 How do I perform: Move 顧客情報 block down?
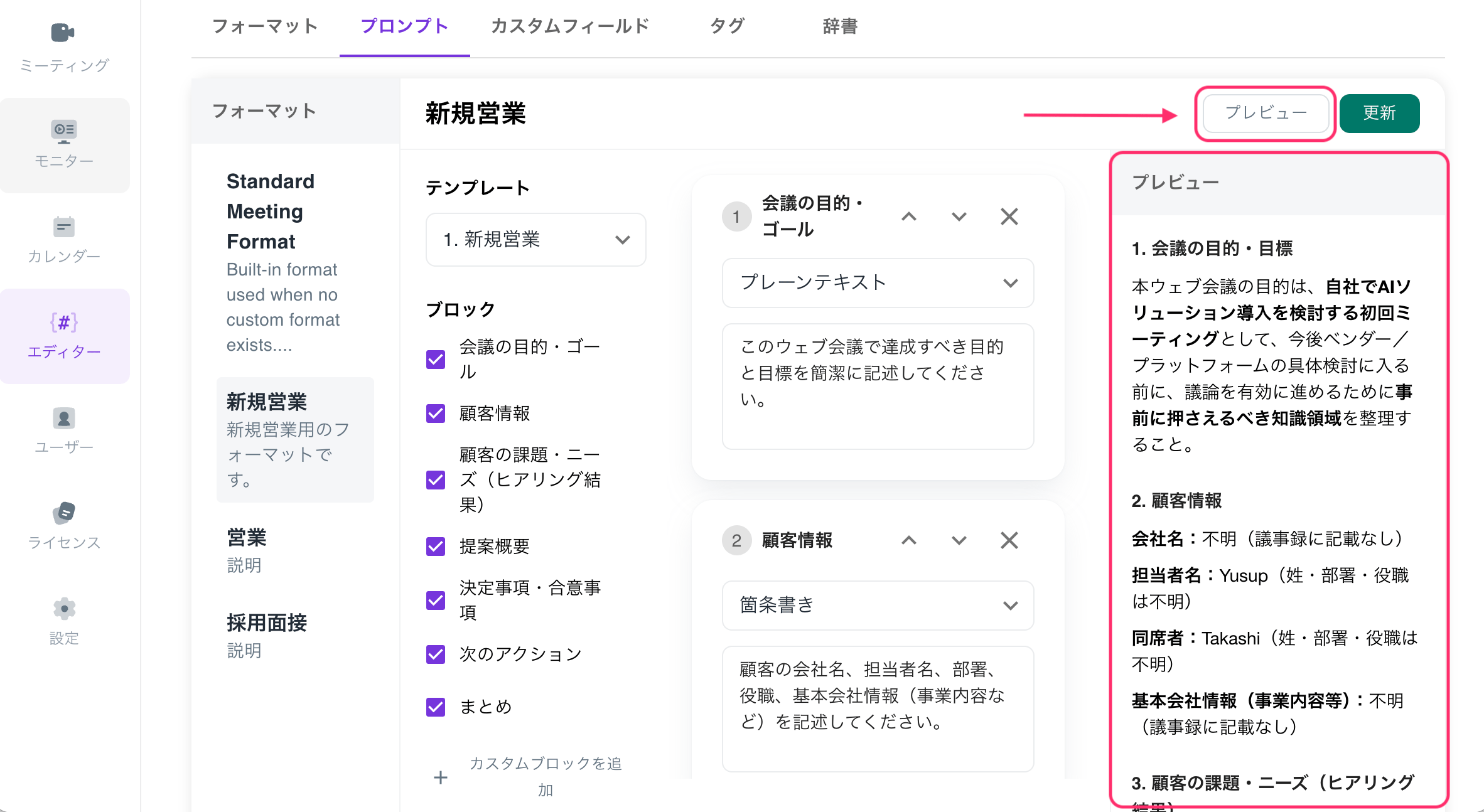point(959,540)
